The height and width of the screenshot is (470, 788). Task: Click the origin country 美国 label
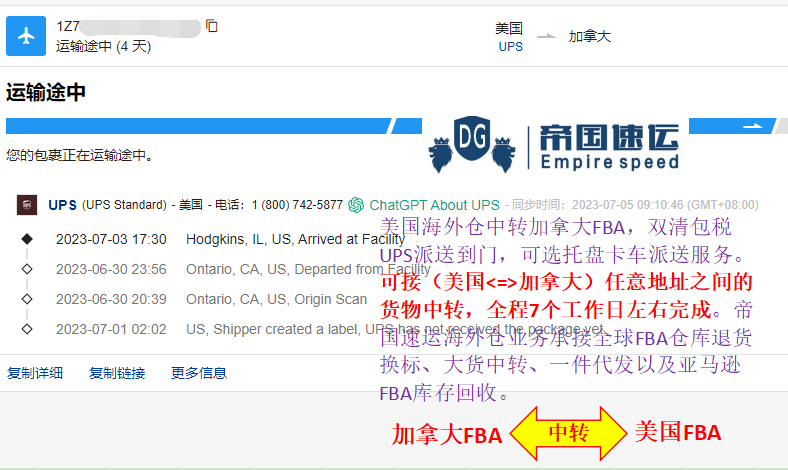tap(509, 28)
